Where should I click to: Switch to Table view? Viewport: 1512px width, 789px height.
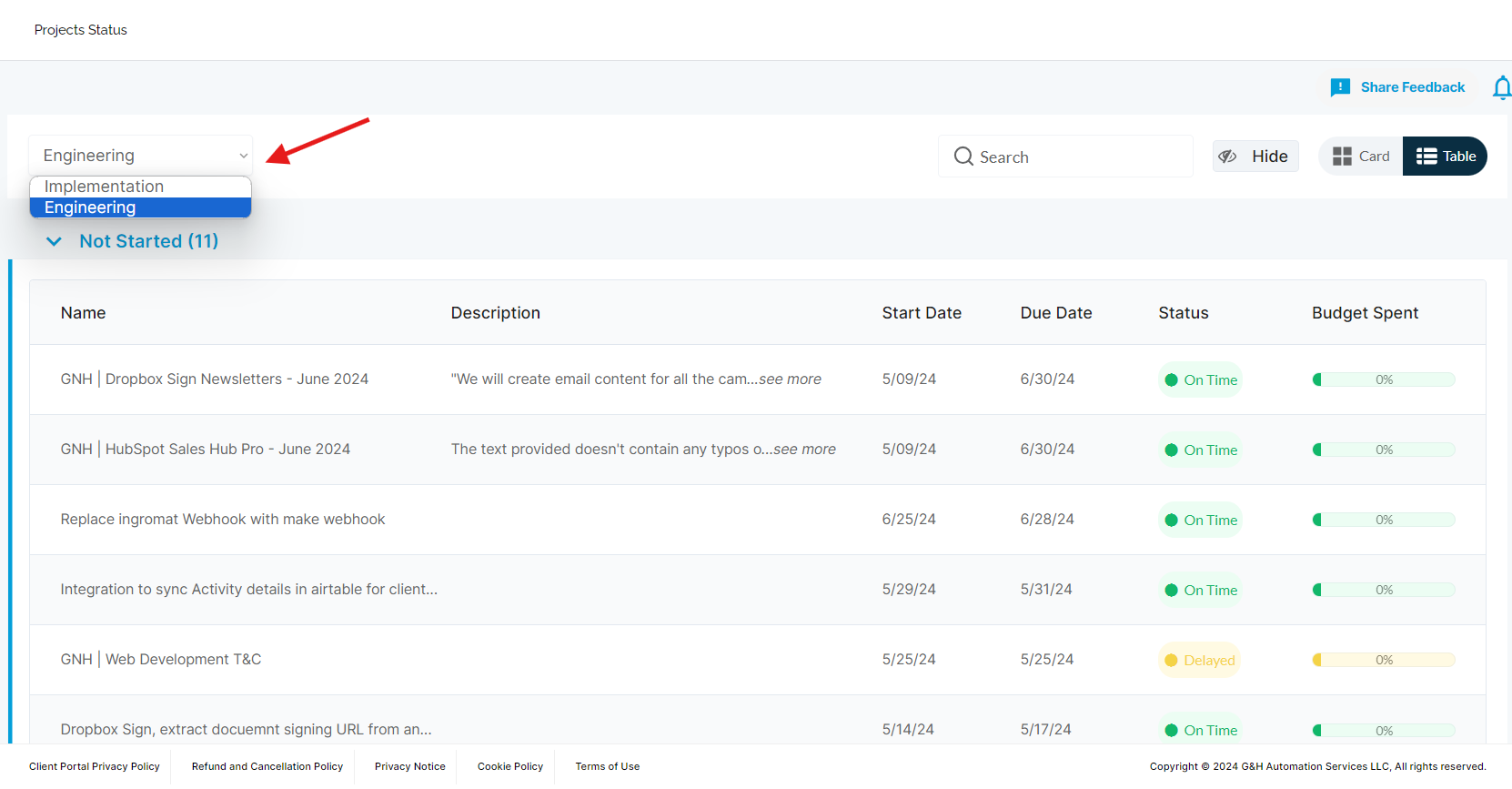point(1446,157)
